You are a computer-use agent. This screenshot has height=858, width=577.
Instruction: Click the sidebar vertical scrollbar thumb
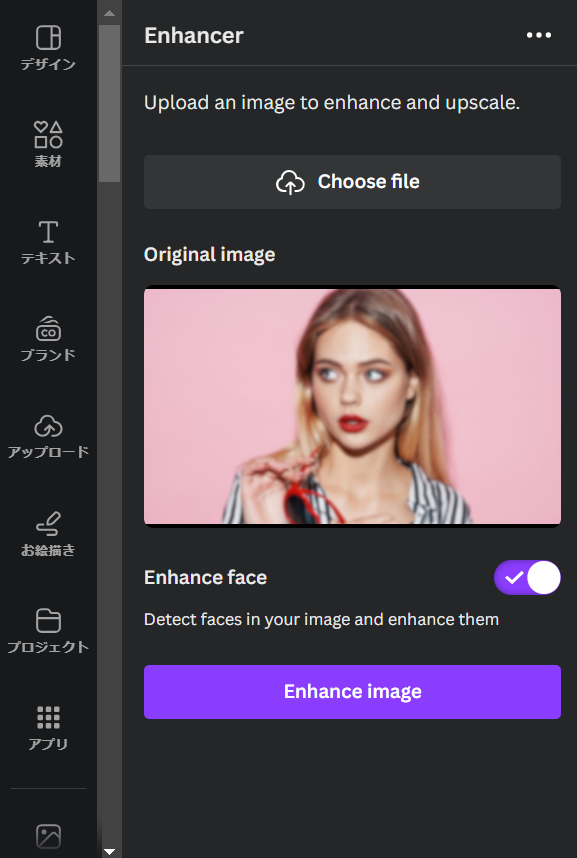[109, 103]
